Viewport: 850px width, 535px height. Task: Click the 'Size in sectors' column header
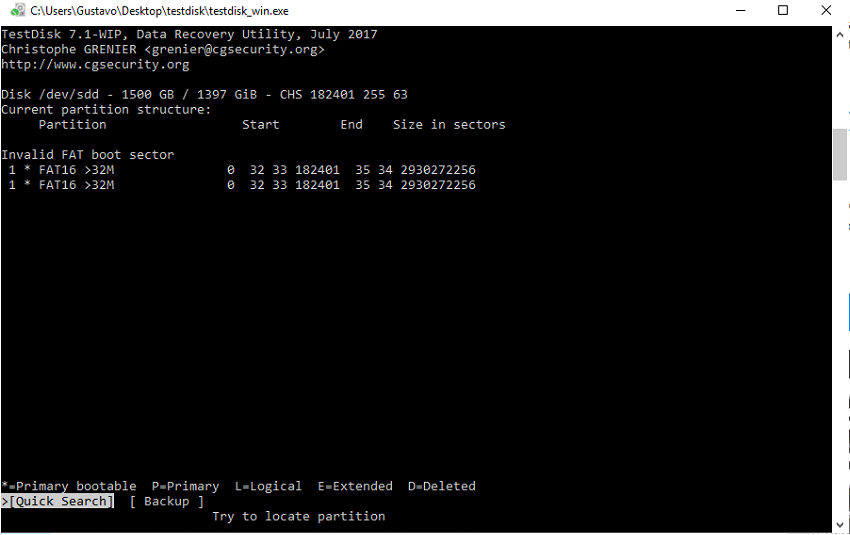pyautogui.click(x=449, y=125)
